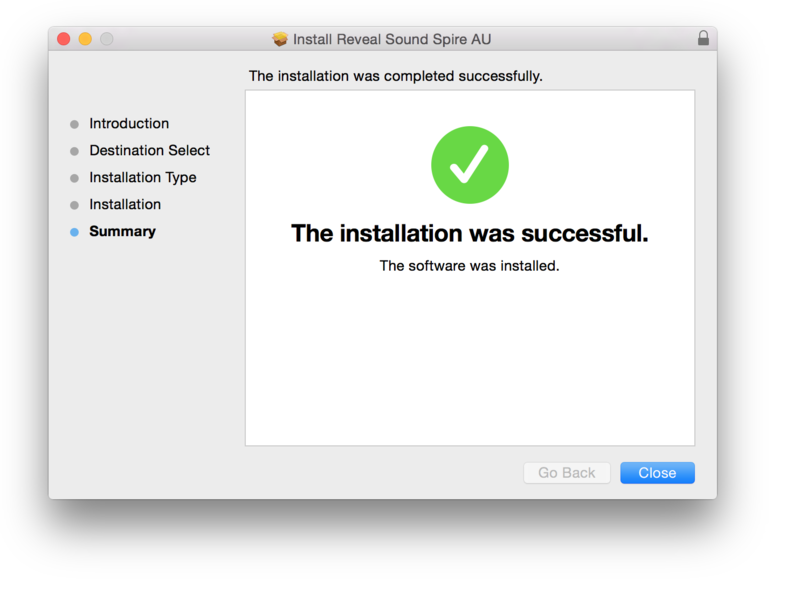This screenshot has width=800, height=606.
Task: Click the lock icon in title bar
Action: click(x=703, y=39)
